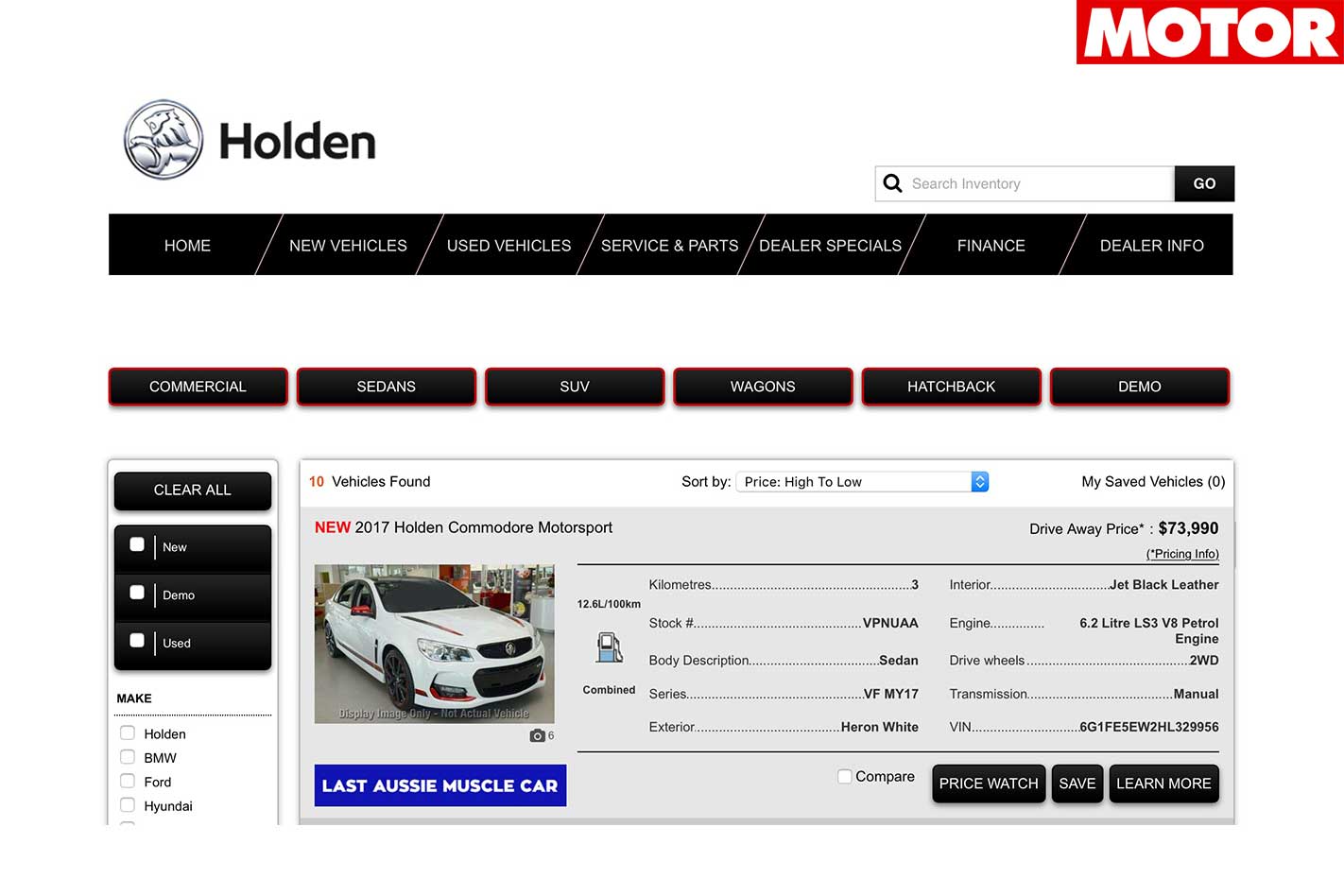Tick the New condition checkbox
This screenshot has width=1344, height=896.
tap(137, 544)
